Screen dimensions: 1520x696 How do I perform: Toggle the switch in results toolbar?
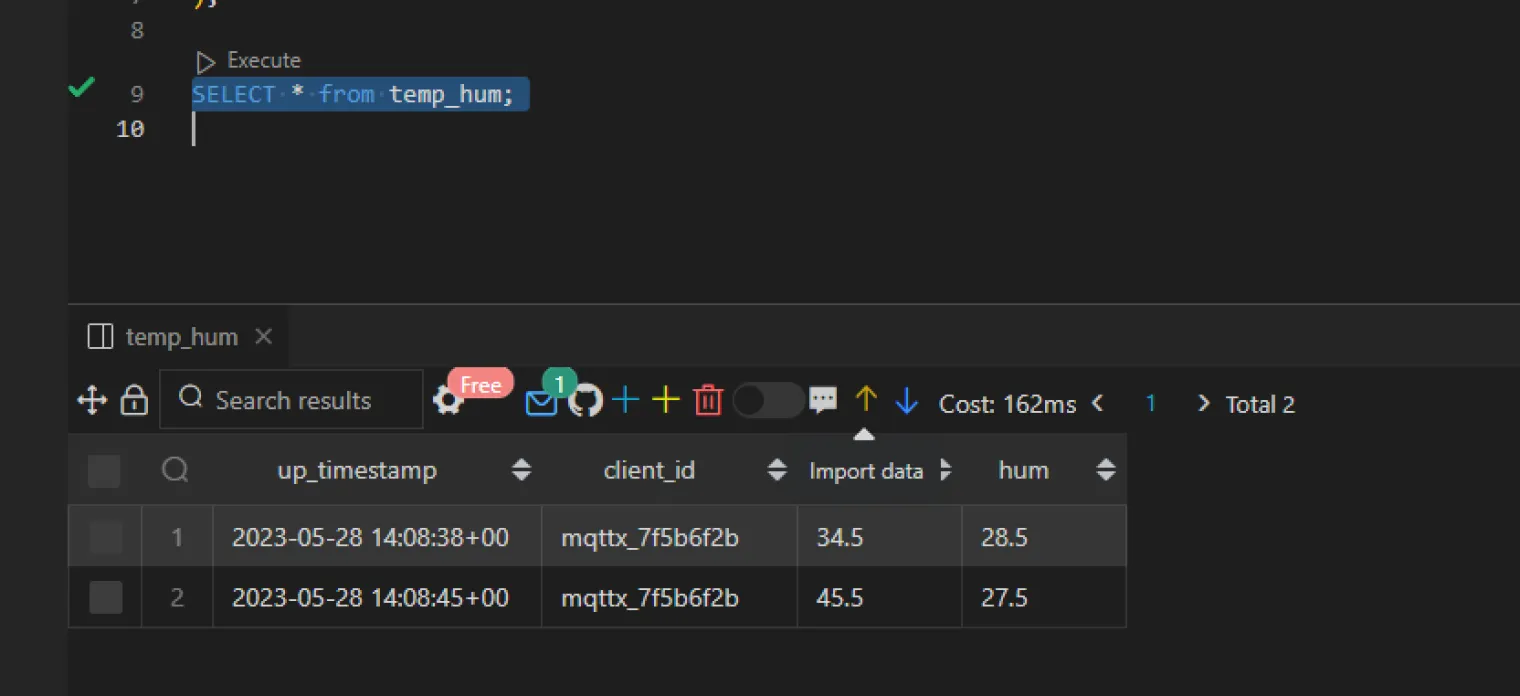tap(768, 401)
